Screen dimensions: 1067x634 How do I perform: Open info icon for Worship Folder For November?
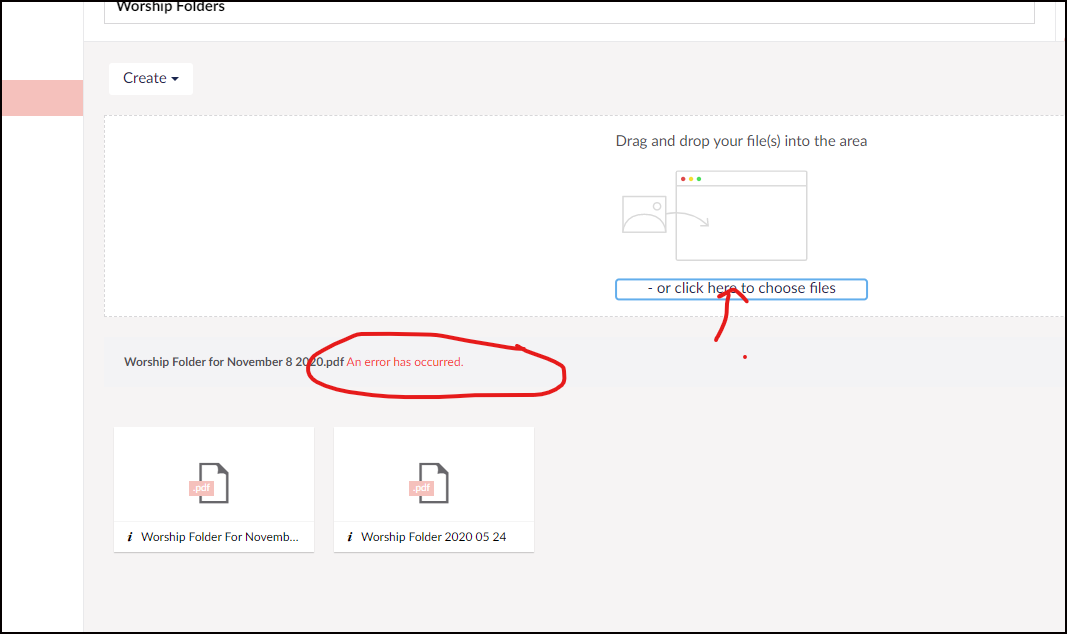[x=130, y=537]
